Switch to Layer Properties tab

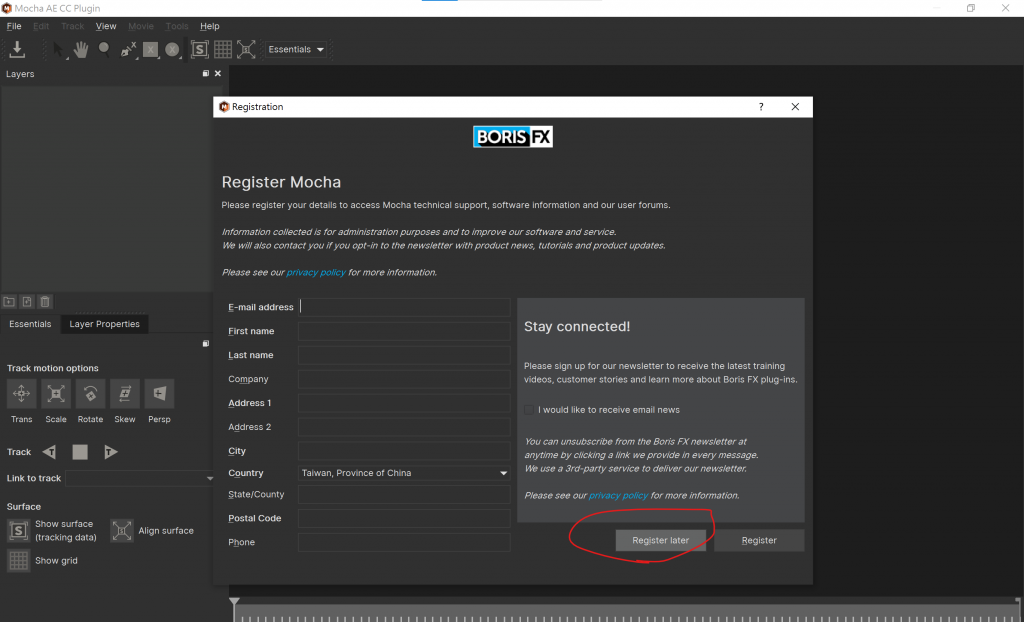click(x=104, y=324)
